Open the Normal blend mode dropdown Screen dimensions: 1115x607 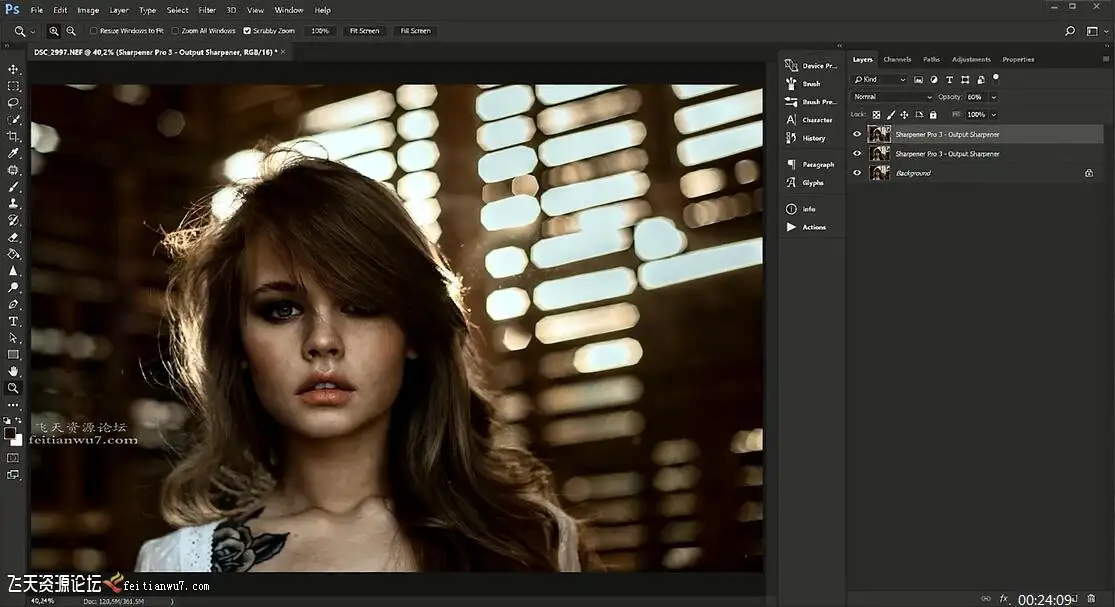[892, 97]
